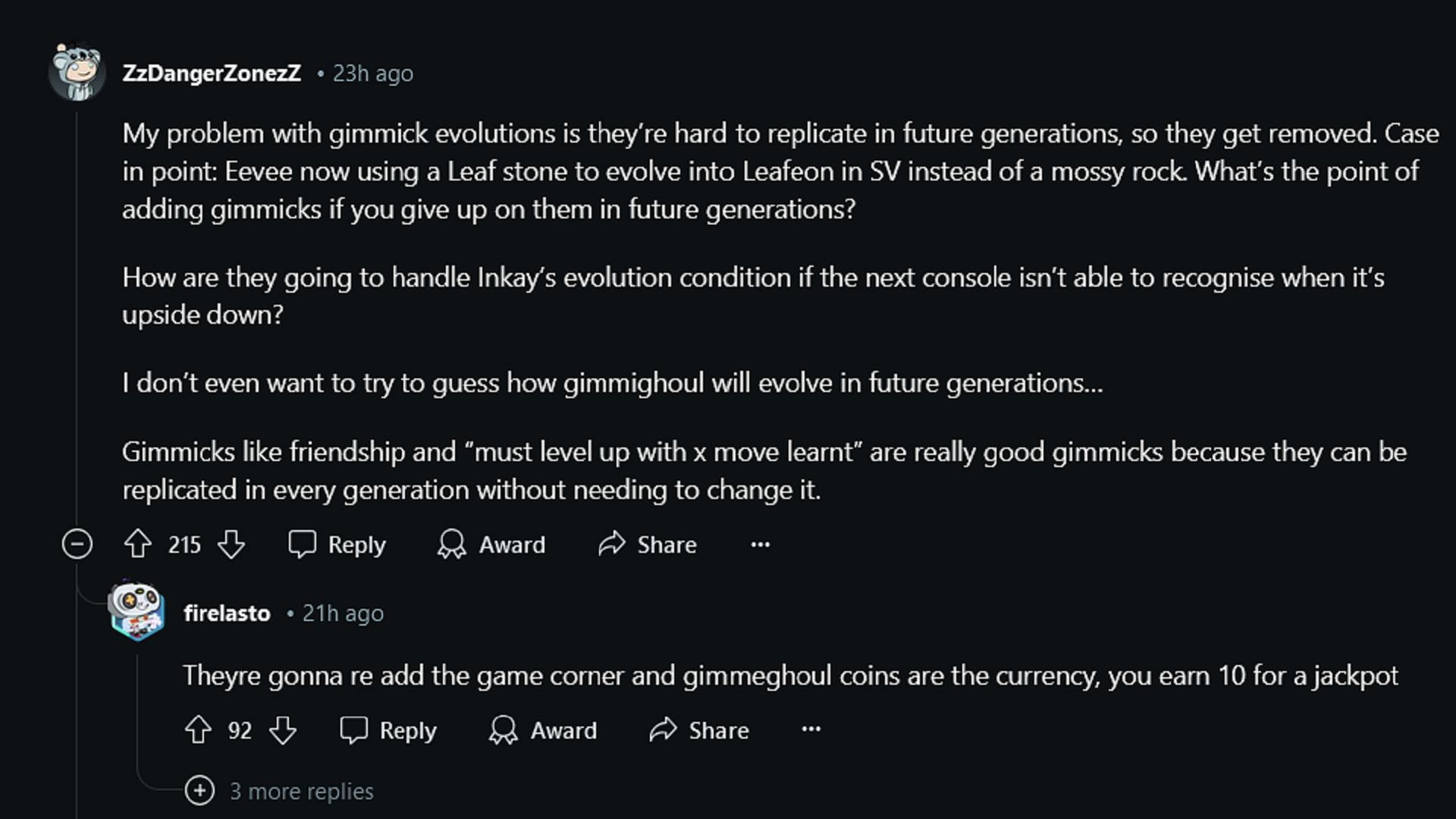Downvote firelasto's reply
Viewport: 1456px width, 819px height.
(x=283, y=730)
